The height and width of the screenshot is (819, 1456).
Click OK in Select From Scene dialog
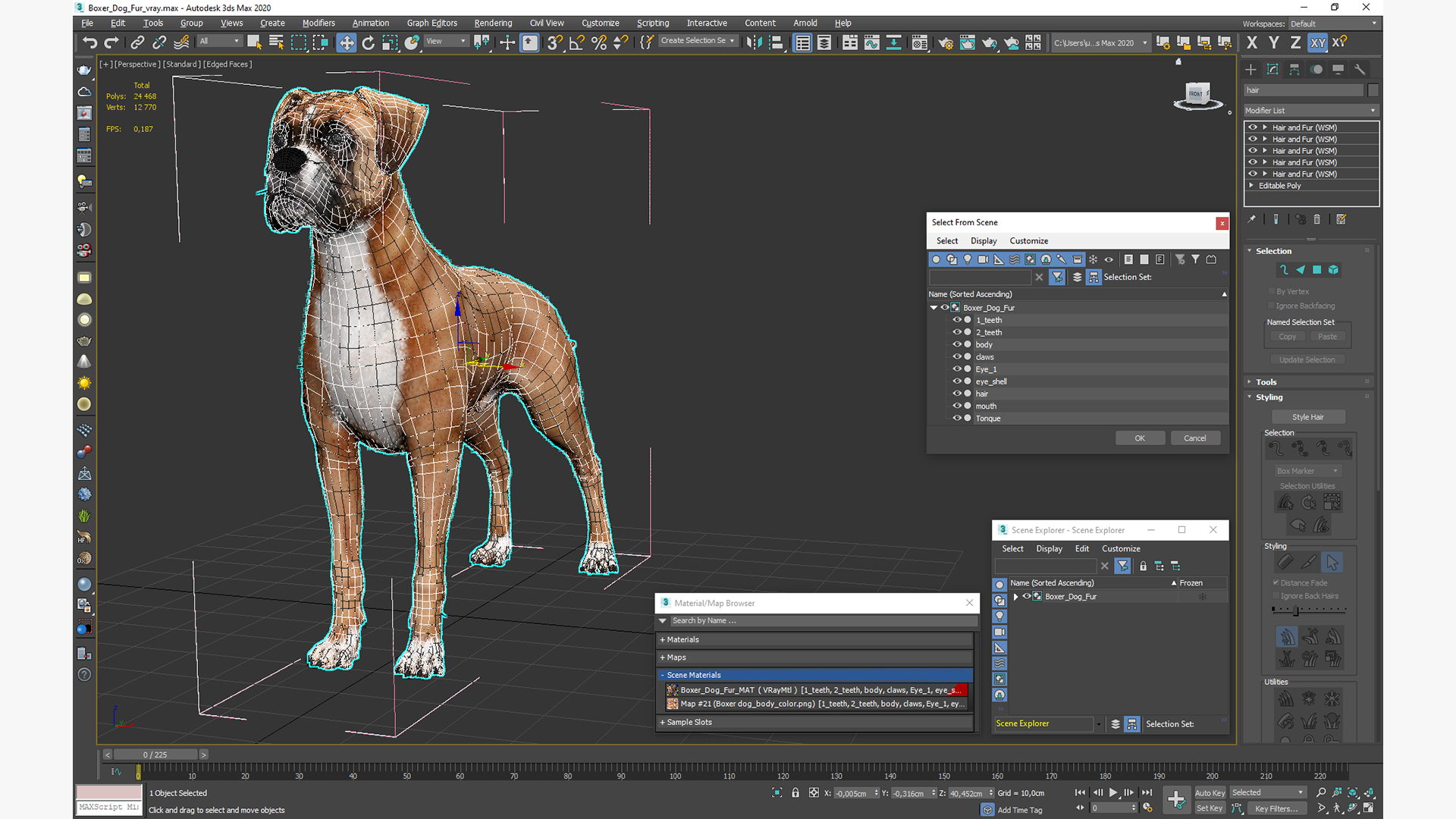pos(1139,438)
